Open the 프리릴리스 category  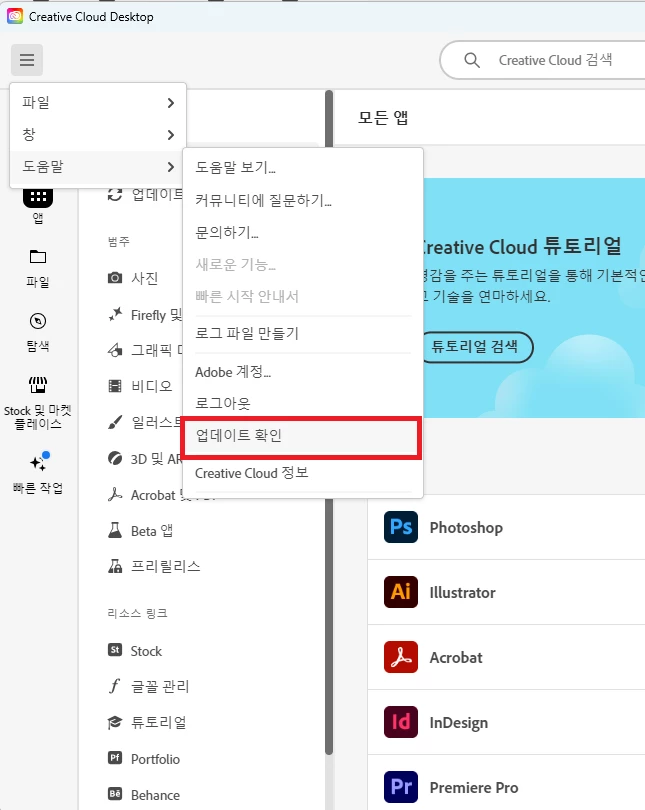tap(165, 567)
